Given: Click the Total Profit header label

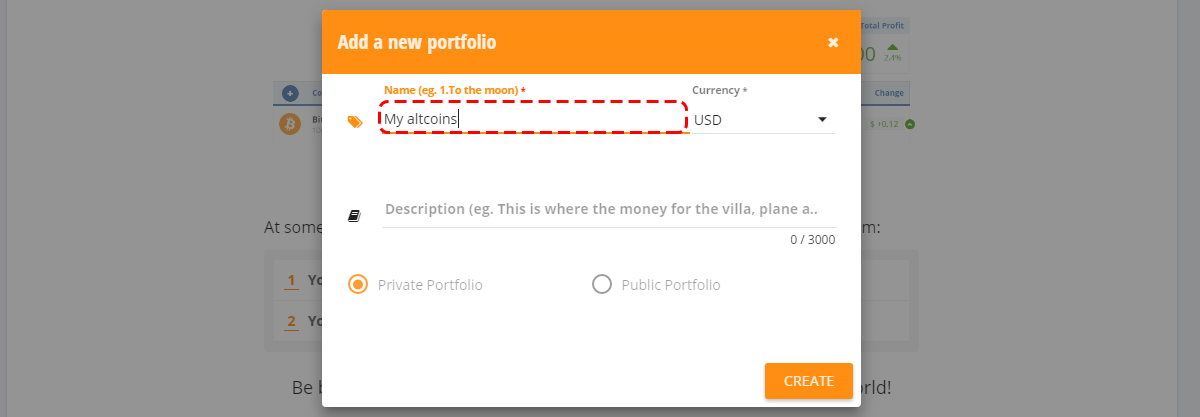Looking at the screenshot, I should [884, 24].
